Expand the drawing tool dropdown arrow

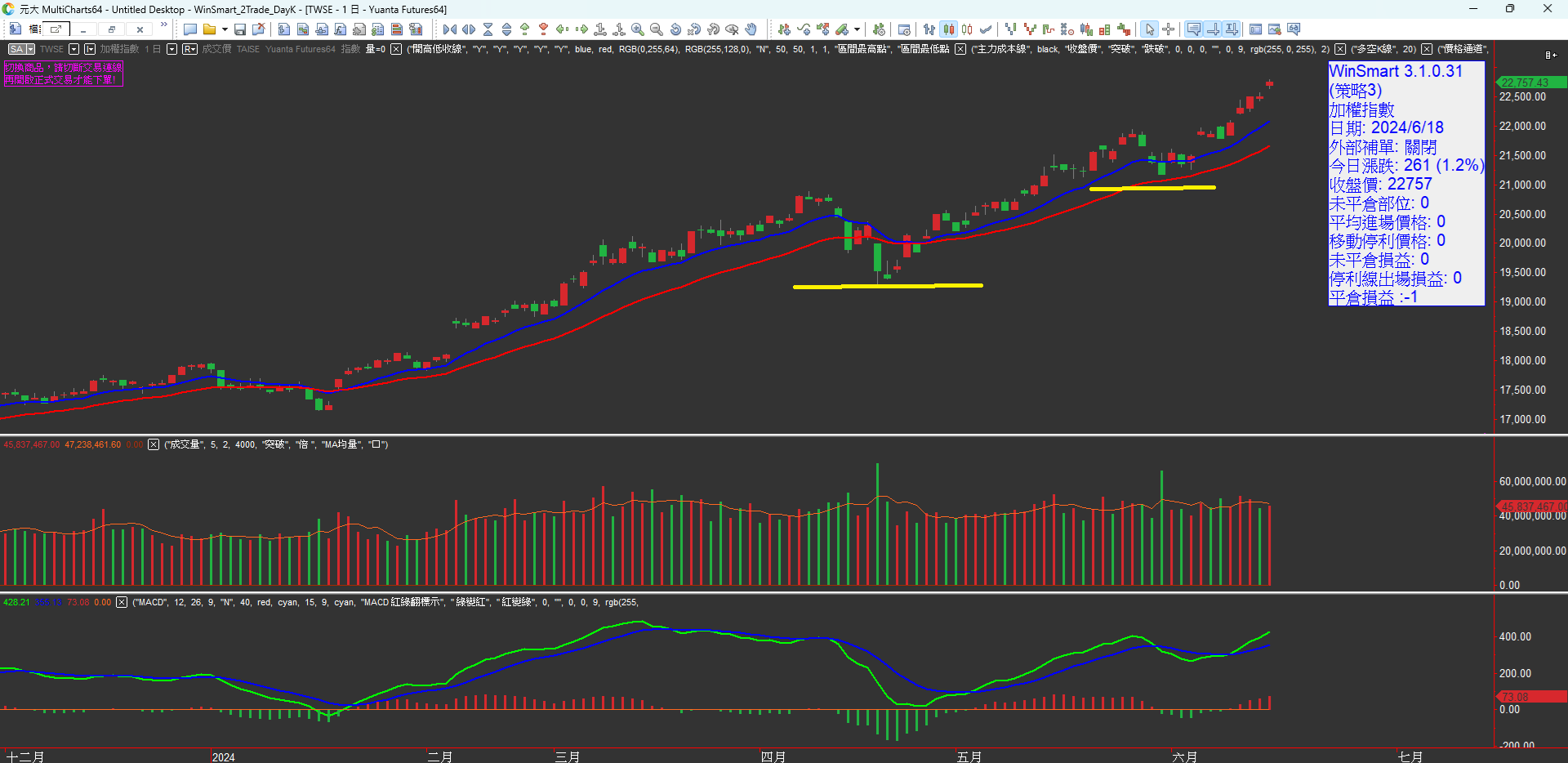pyautogui.click(x=857, y=29)
